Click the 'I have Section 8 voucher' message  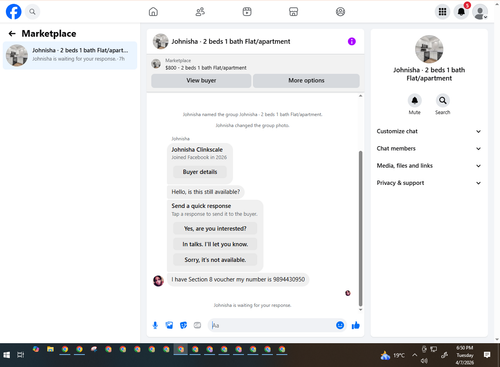[238, 280]
